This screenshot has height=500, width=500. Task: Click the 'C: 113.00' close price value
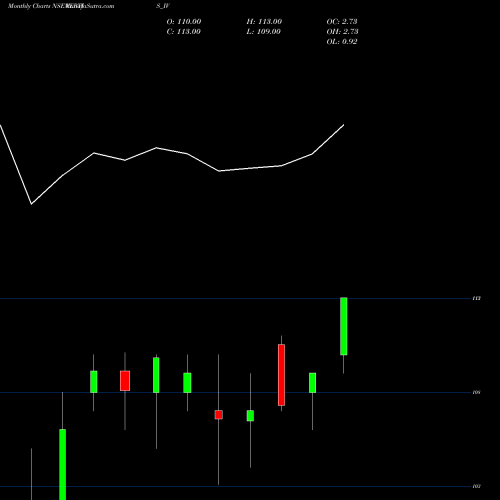(184, 32)
